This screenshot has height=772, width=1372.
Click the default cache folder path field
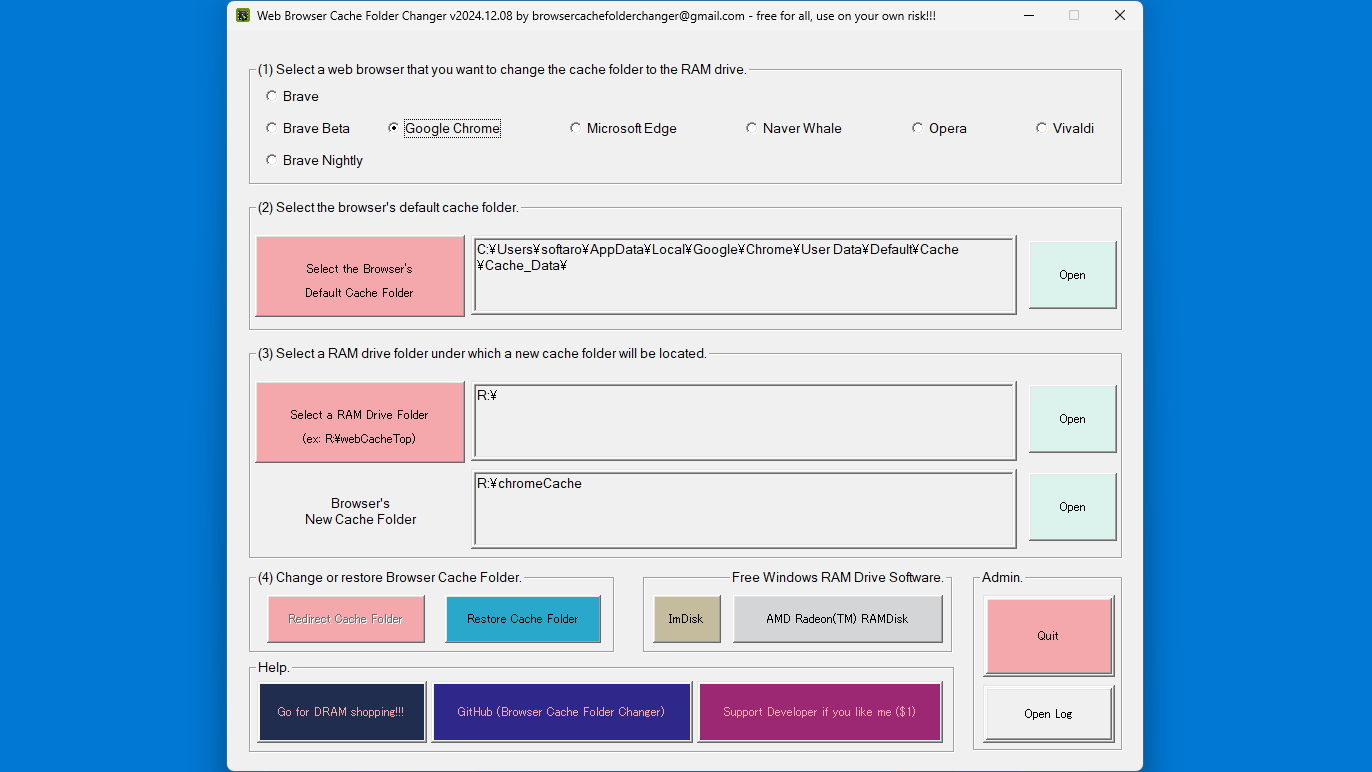(x=744, y=275)
